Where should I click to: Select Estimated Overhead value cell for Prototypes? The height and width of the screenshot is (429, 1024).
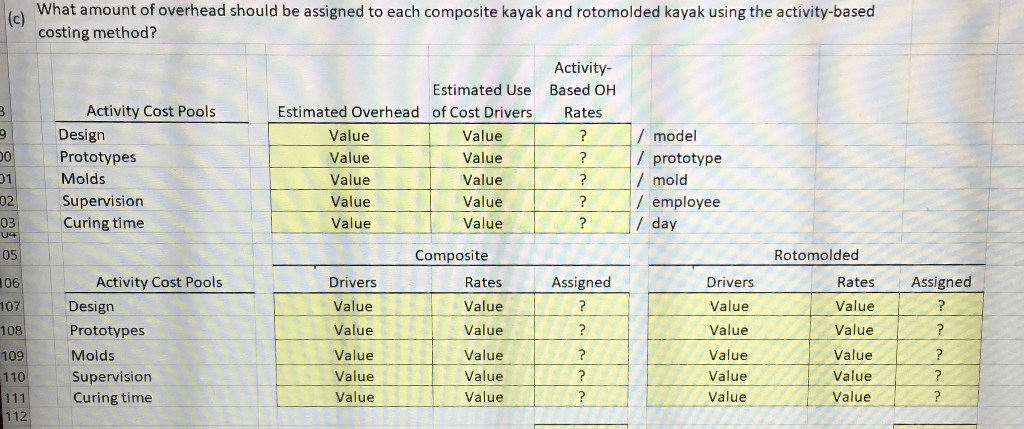(x=349, y=157)
